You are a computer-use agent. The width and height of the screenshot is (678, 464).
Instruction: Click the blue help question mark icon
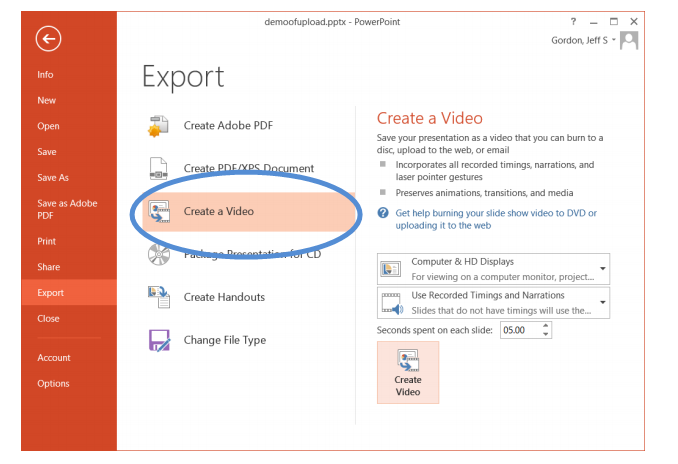[383, 213]
